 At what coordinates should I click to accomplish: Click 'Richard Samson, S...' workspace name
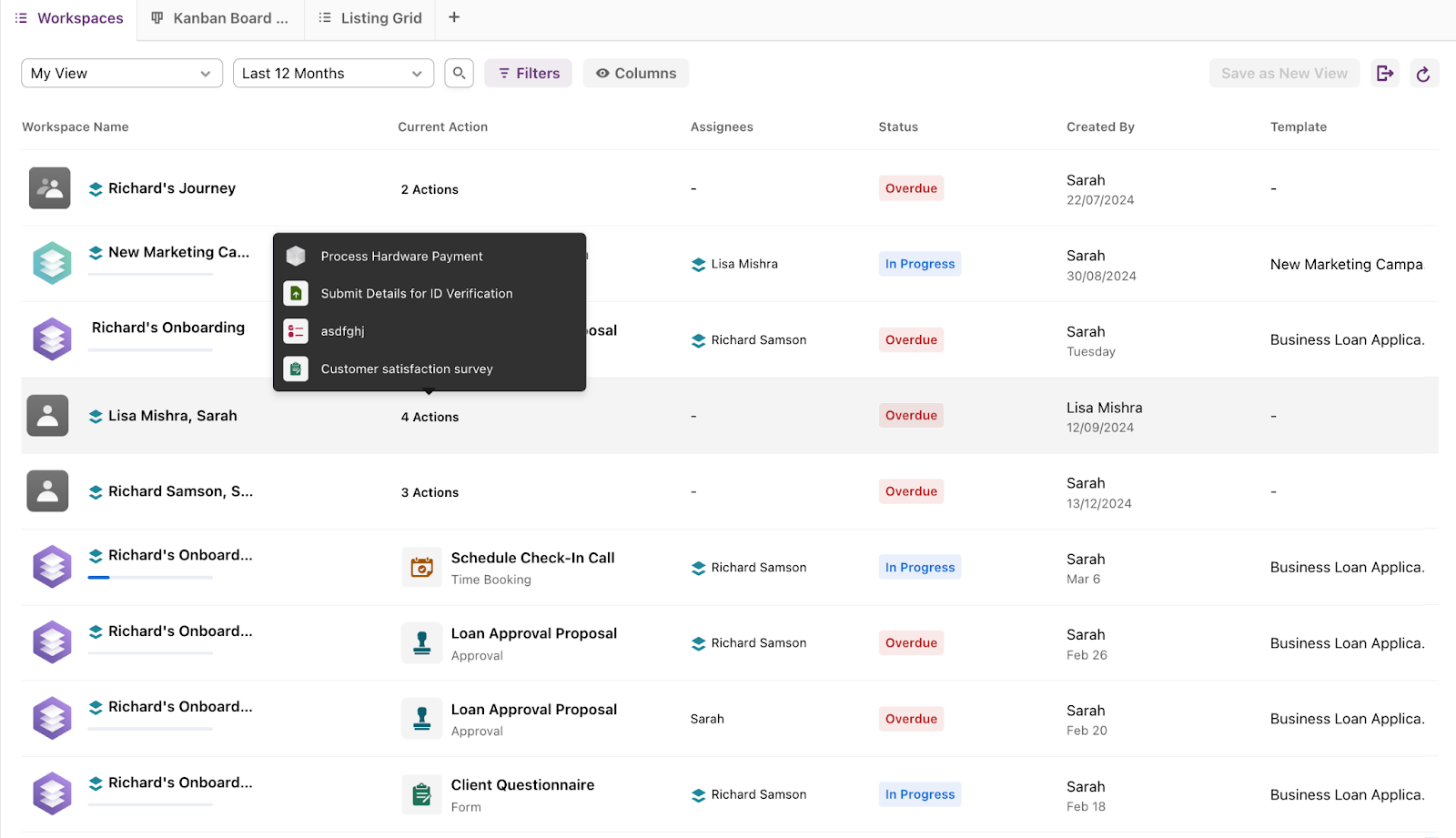(x=180, y=491)
